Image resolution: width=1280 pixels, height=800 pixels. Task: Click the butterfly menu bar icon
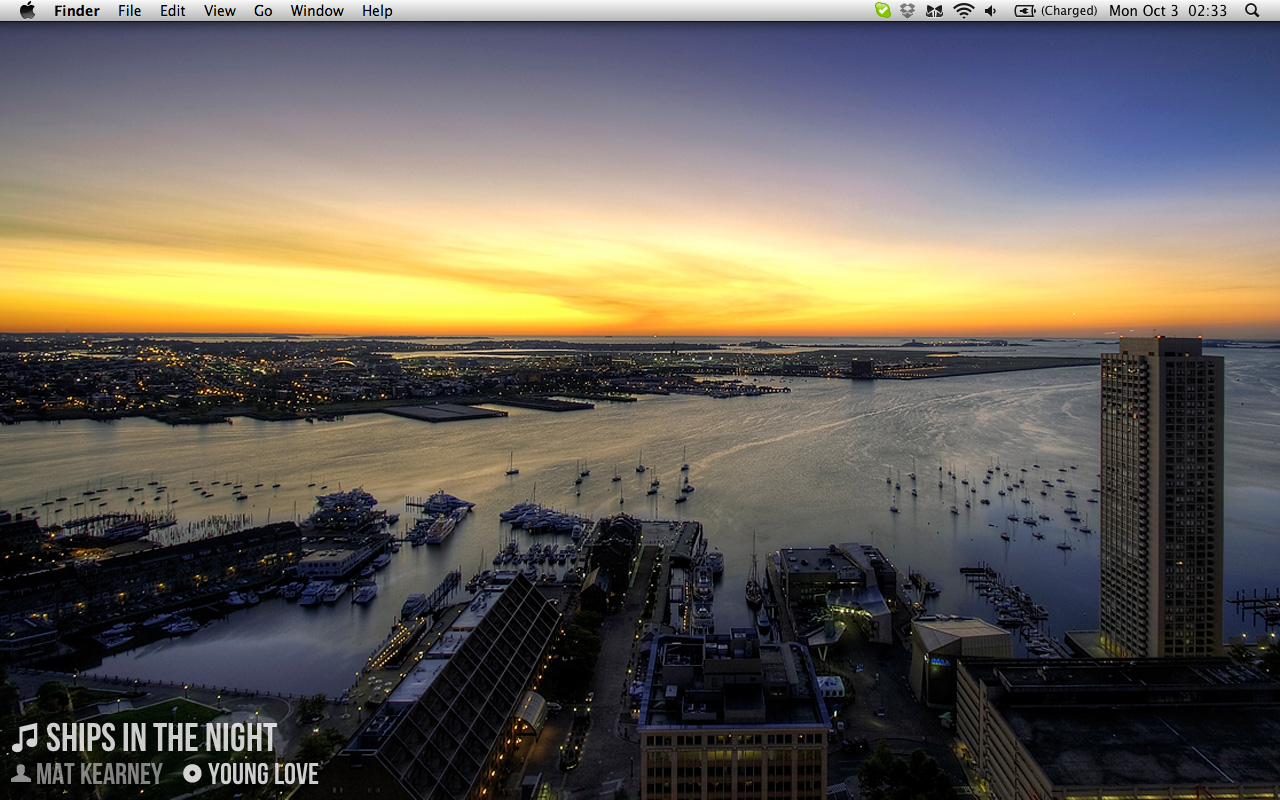[x=935, y=11]
